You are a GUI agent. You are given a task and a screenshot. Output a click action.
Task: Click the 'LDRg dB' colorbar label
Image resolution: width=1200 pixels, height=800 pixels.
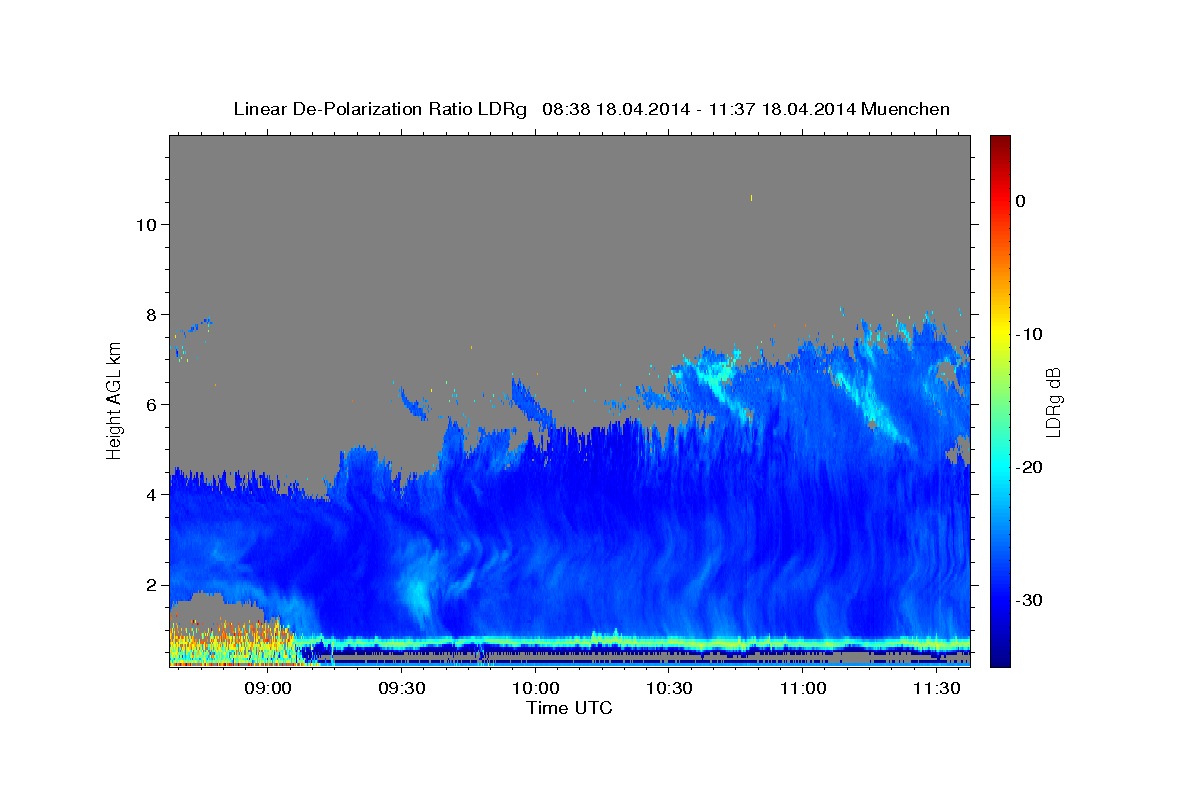(1053, 402)
